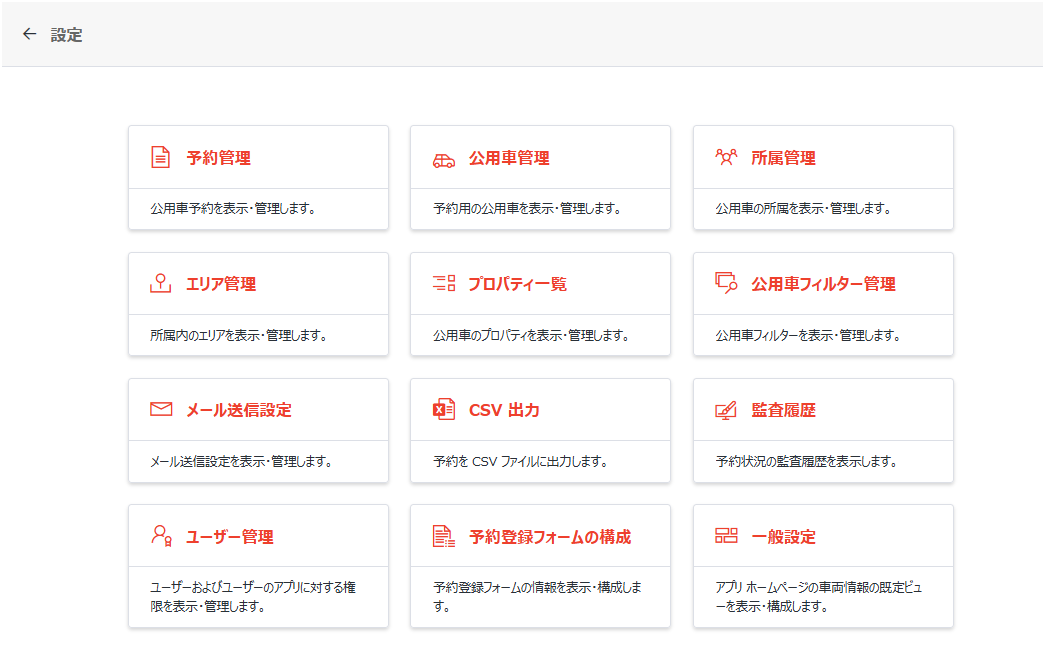Click the envelope icon for メール送信設定

tap(161, 409)
